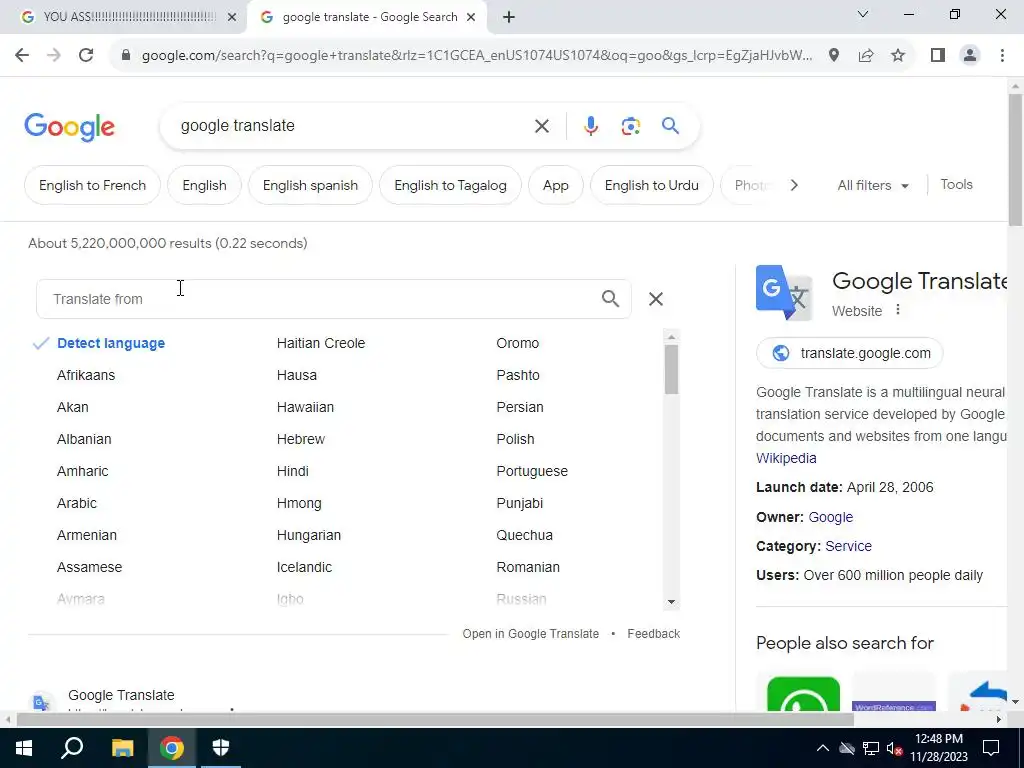Viewport: 1024px width, 768px height.
Task: Open Chrome's three-dot menu
Action: click(x=1002, y=56)
